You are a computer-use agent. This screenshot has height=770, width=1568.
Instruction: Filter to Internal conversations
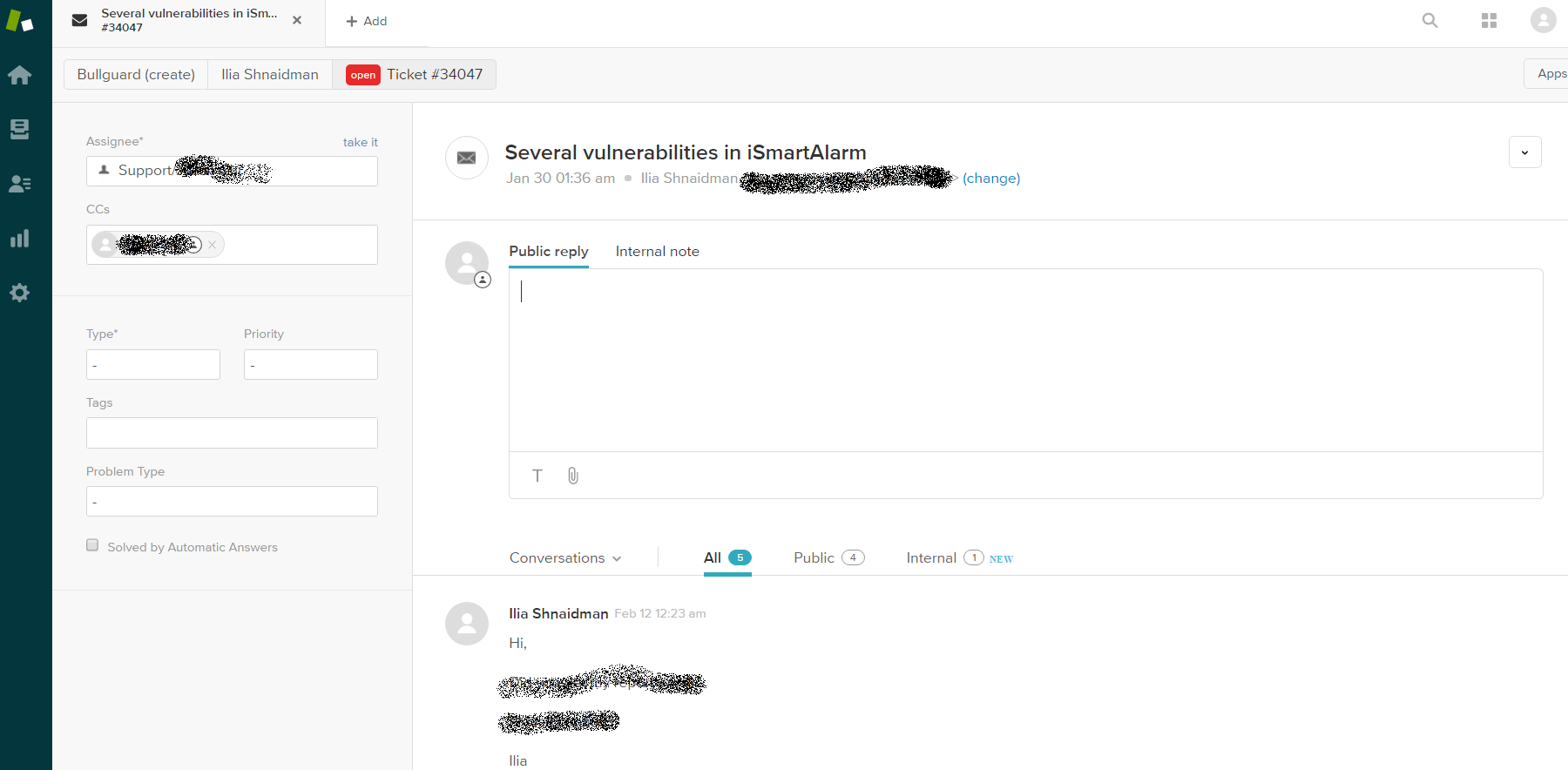pos(945,557)
